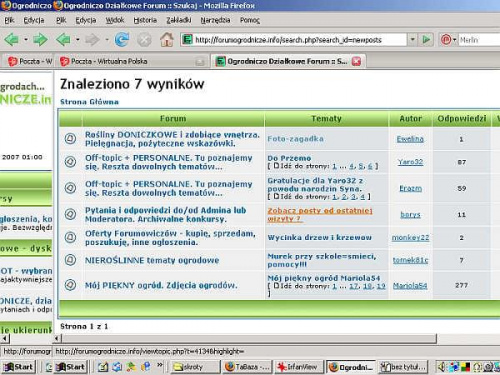Click the topic icon beside NIEROŚLINNE tematy ogrodowe
The image size is (500, 375).
pos(70,260)
